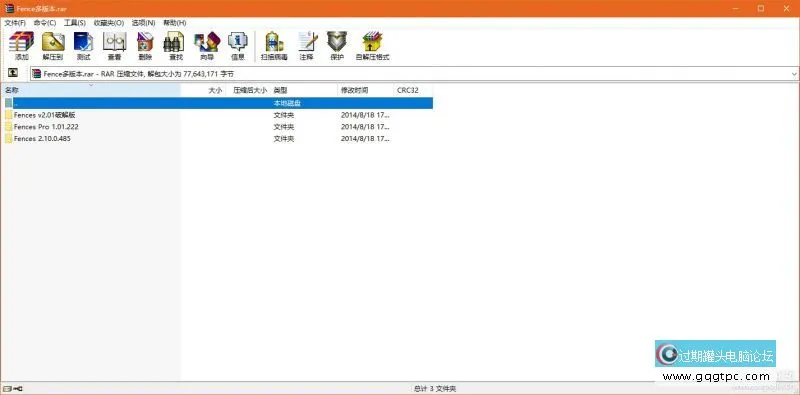Sort by the Type (类型) column header

click(304, 90)
